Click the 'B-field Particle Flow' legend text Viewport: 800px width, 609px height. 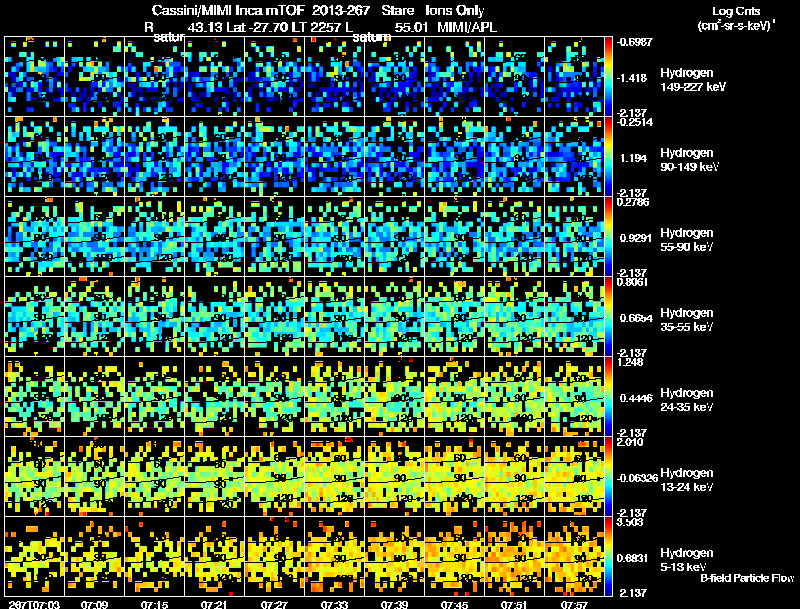click(x=747, y=578)
